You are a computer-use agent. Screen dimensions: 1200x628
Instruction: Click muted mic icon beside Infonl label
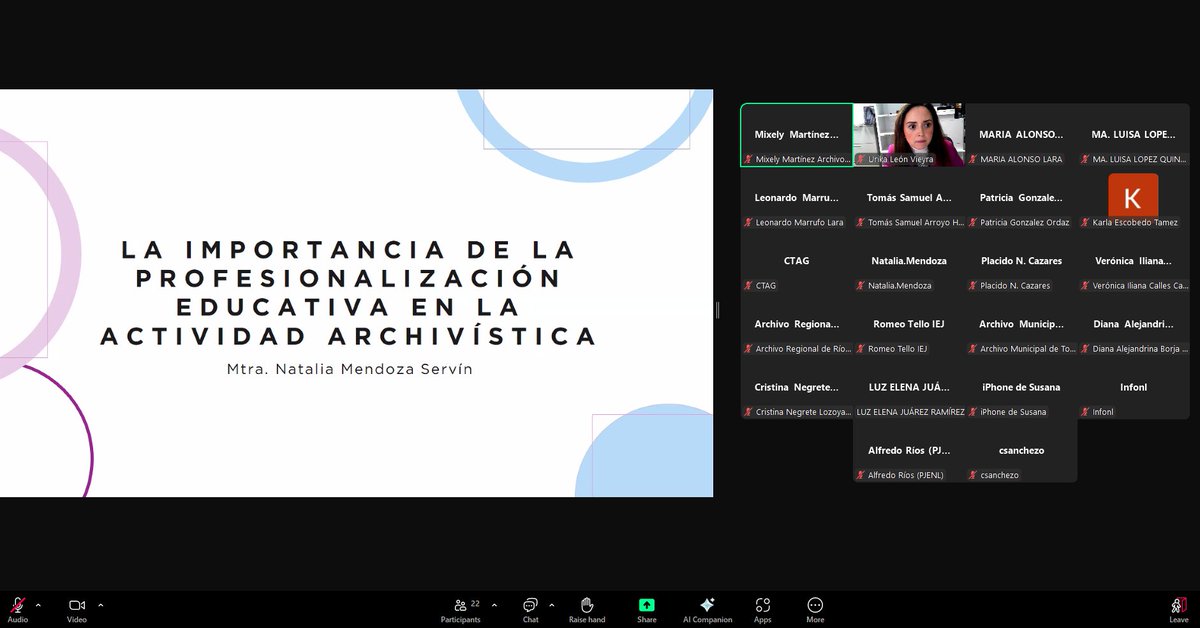tap(1086, 411)
